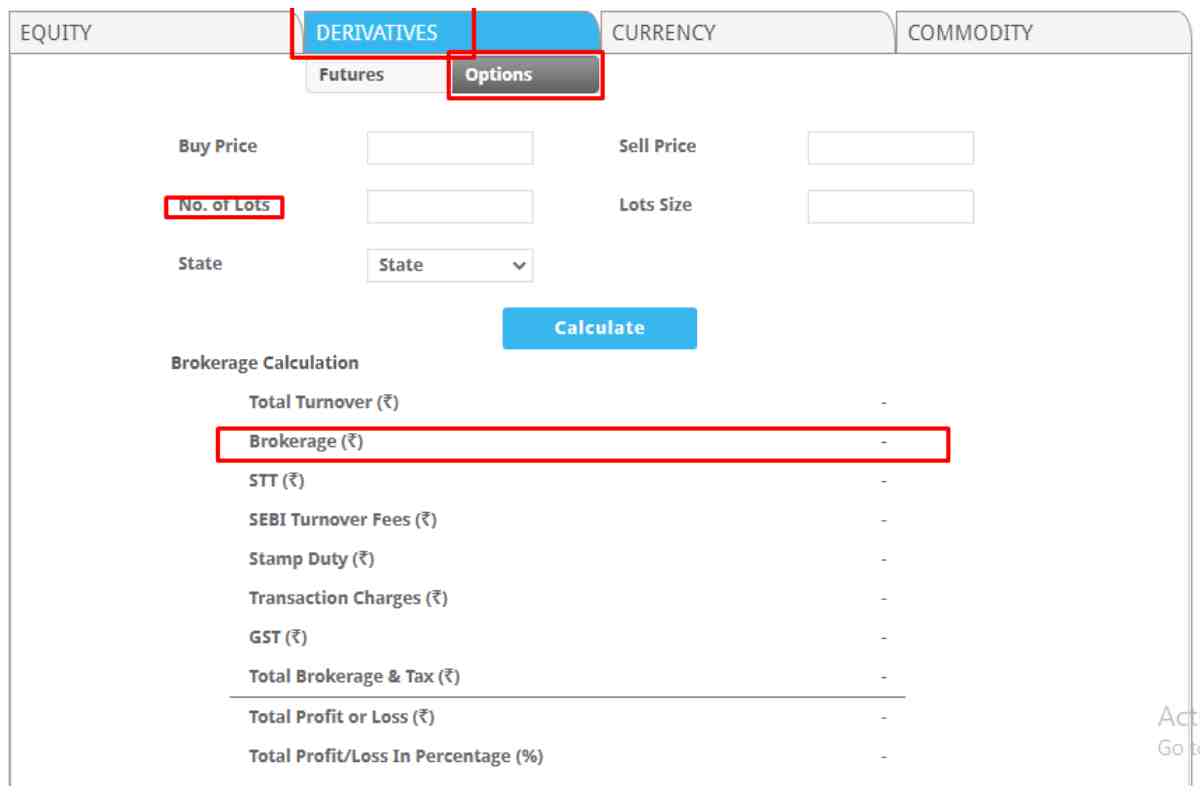Click the GST (₹) label
The height and width of the screenshot is (794, 1200).
(278, 637)
